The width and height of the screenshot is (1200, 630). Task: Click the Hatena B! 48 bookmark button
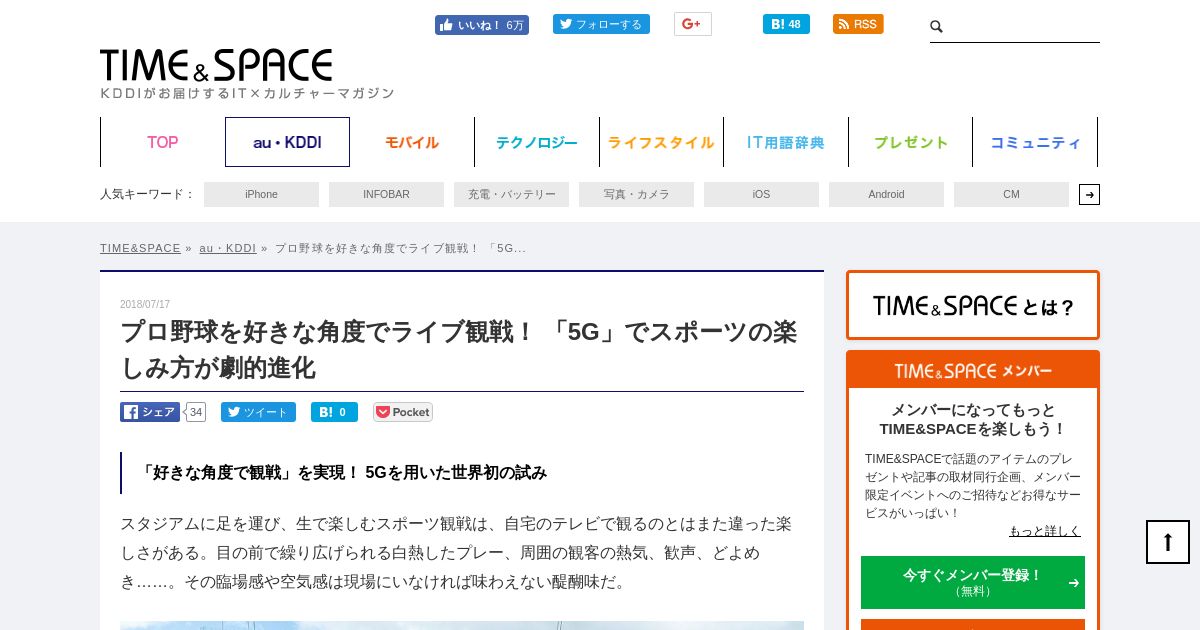[786, 24]
